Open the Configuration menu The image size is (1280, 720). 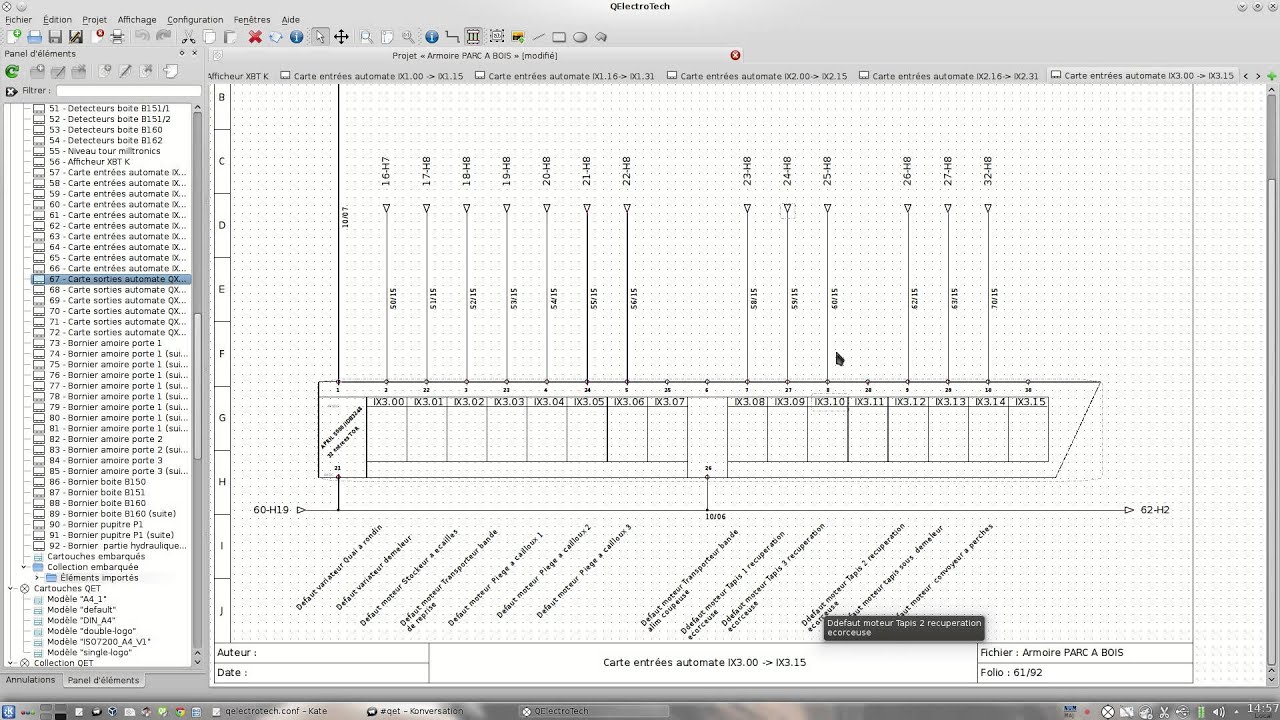point(195,19)
